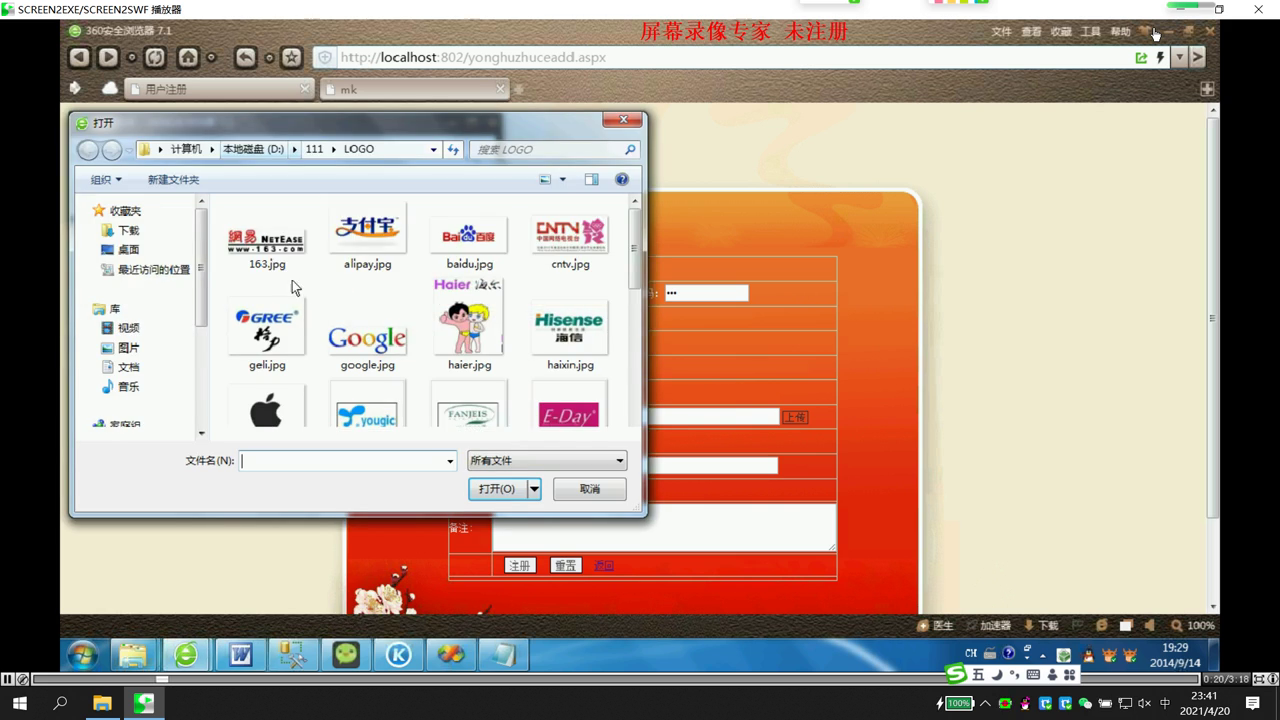Select the google.jpg thumbnail

point(367,337)
